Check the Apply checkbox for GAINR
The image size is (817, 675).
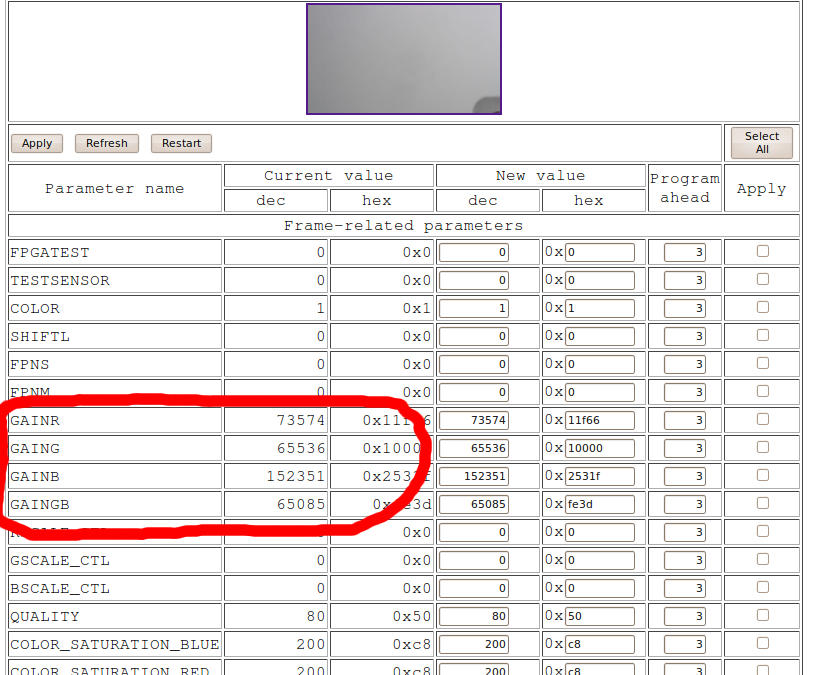tap(762, 420)
